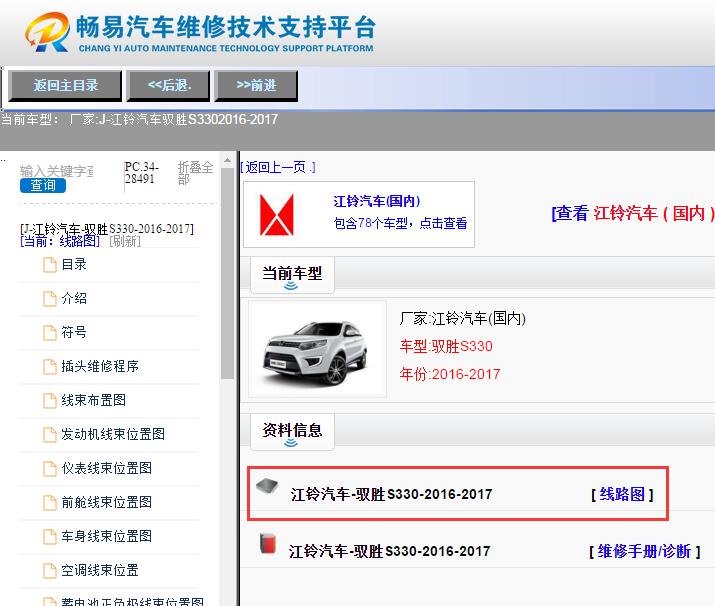Click the 畅易 platform logo icon
Image resolution: width=715 pixels, height=606 pixels.
(x=48, y=32)
